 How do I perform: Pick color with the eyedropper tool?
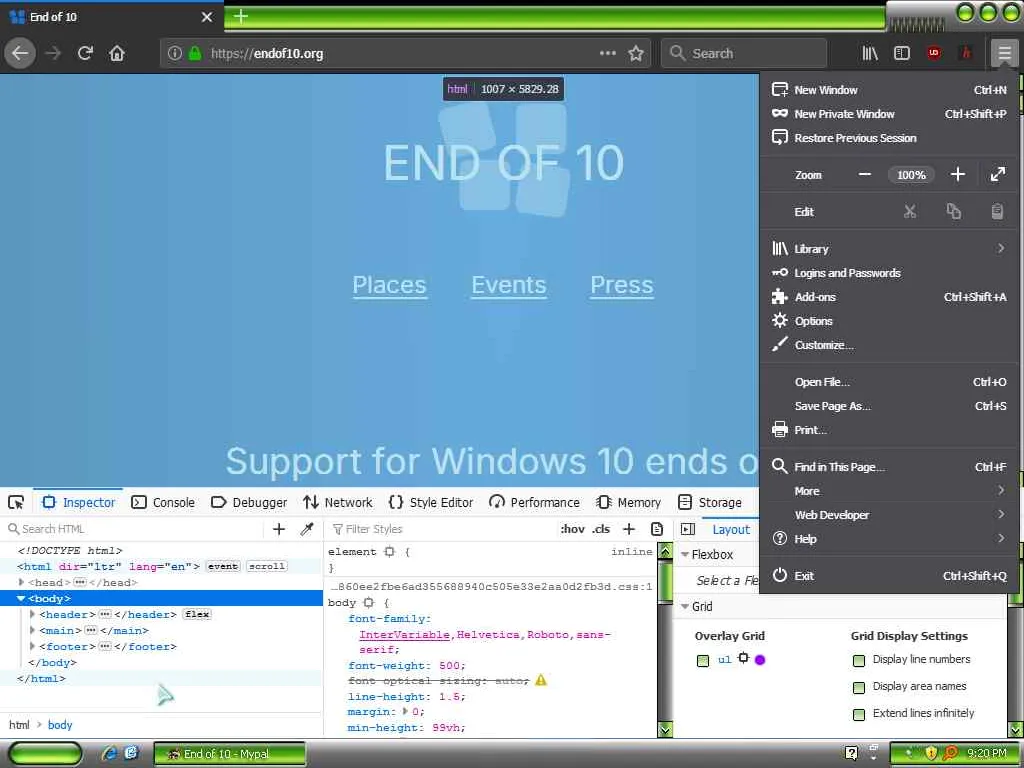coord(307,529)
